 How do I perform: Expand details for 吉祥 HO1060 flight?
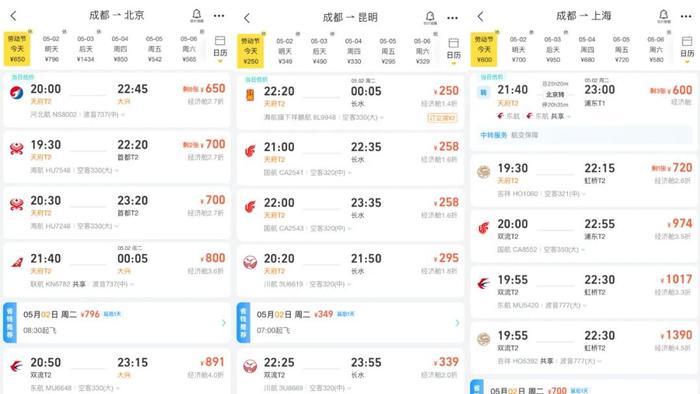click(x=542, y=194)
